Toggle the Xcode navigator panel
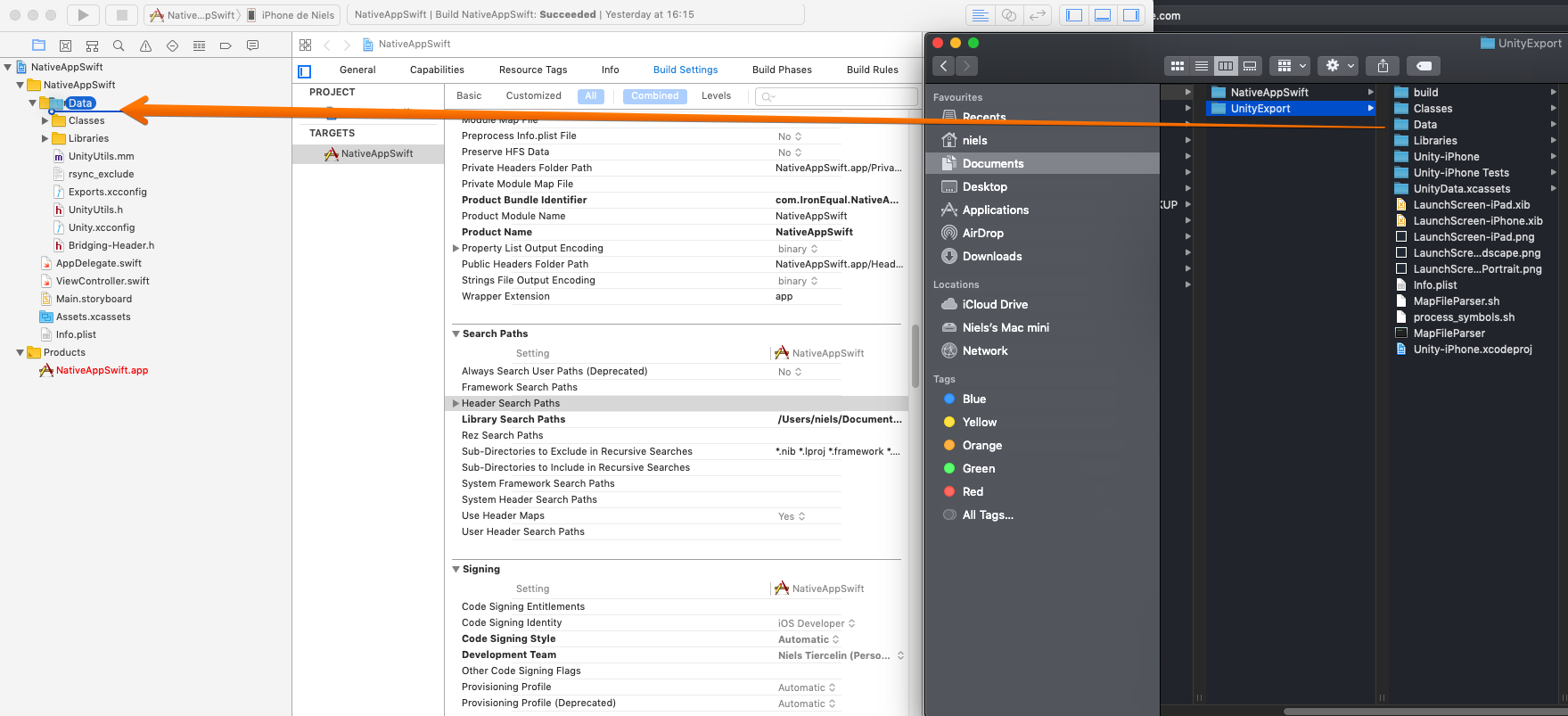The height and width of the screenshot is (716, 1568). pyautogui.click(x=1074, y=15)
